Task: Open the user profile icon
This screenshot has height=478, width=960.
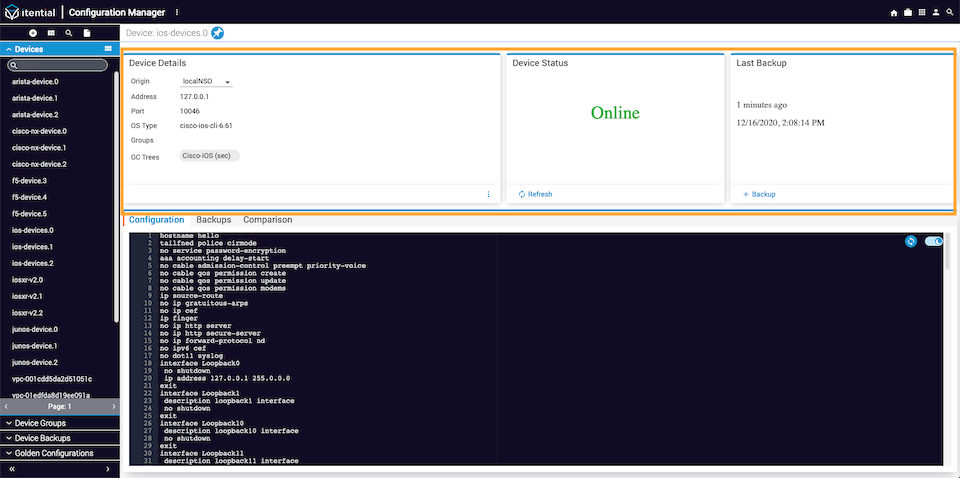Action: (x=936, y=12)
